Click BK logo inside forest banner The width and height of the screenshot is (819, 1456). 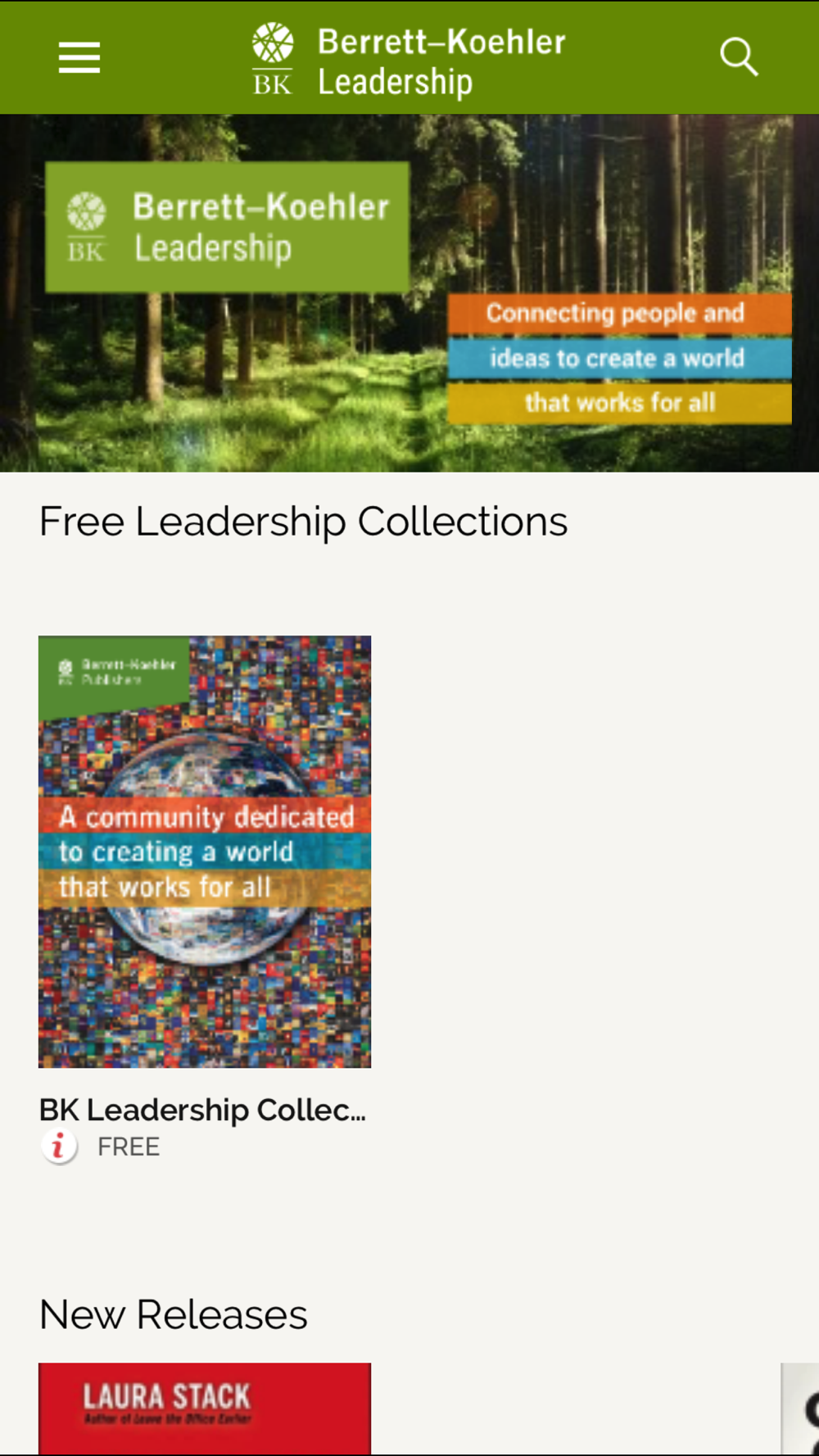pyautogui.click(x=87, y=227)
